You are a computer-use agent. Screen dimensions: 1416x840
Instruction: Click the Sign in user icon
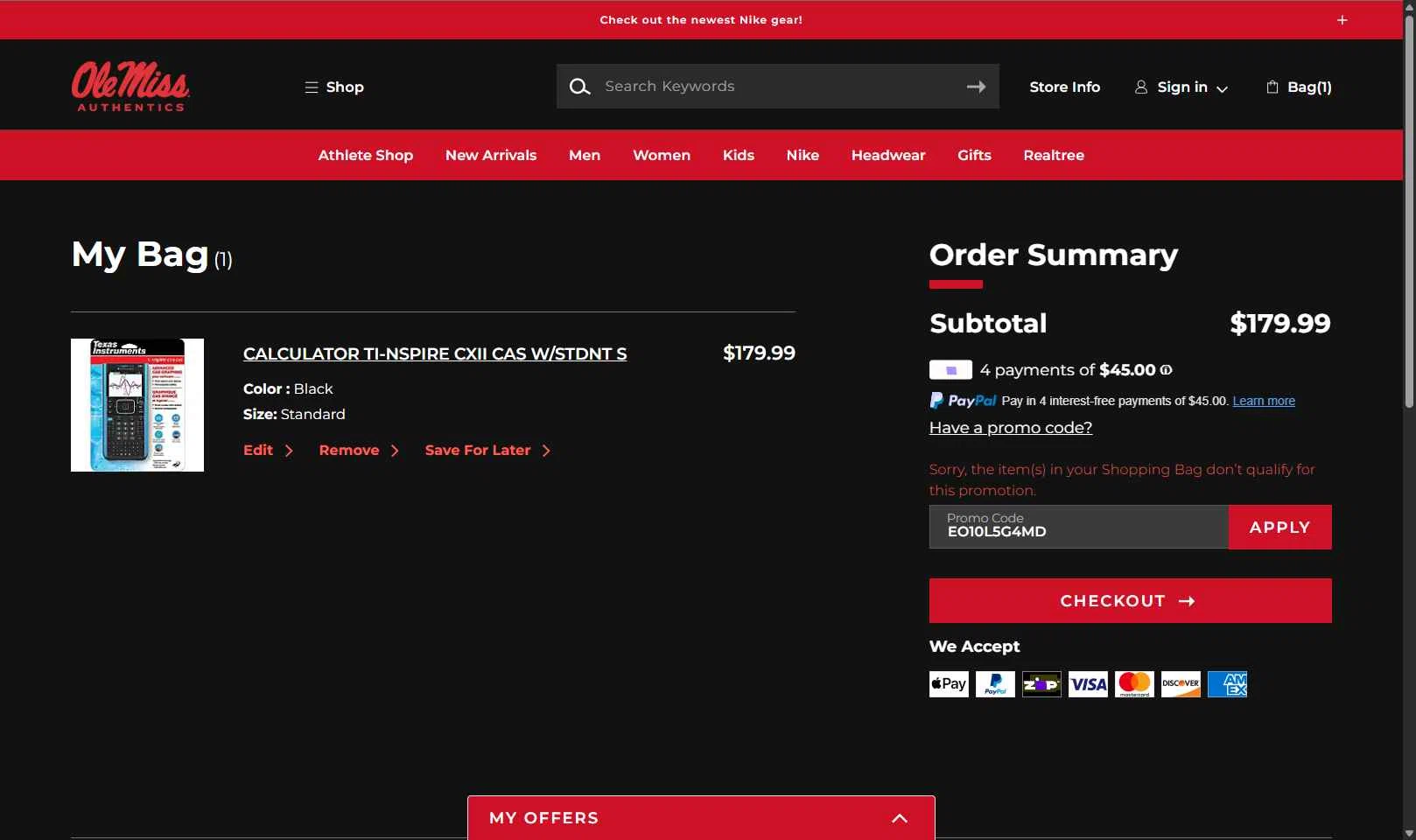[1141, 87]
